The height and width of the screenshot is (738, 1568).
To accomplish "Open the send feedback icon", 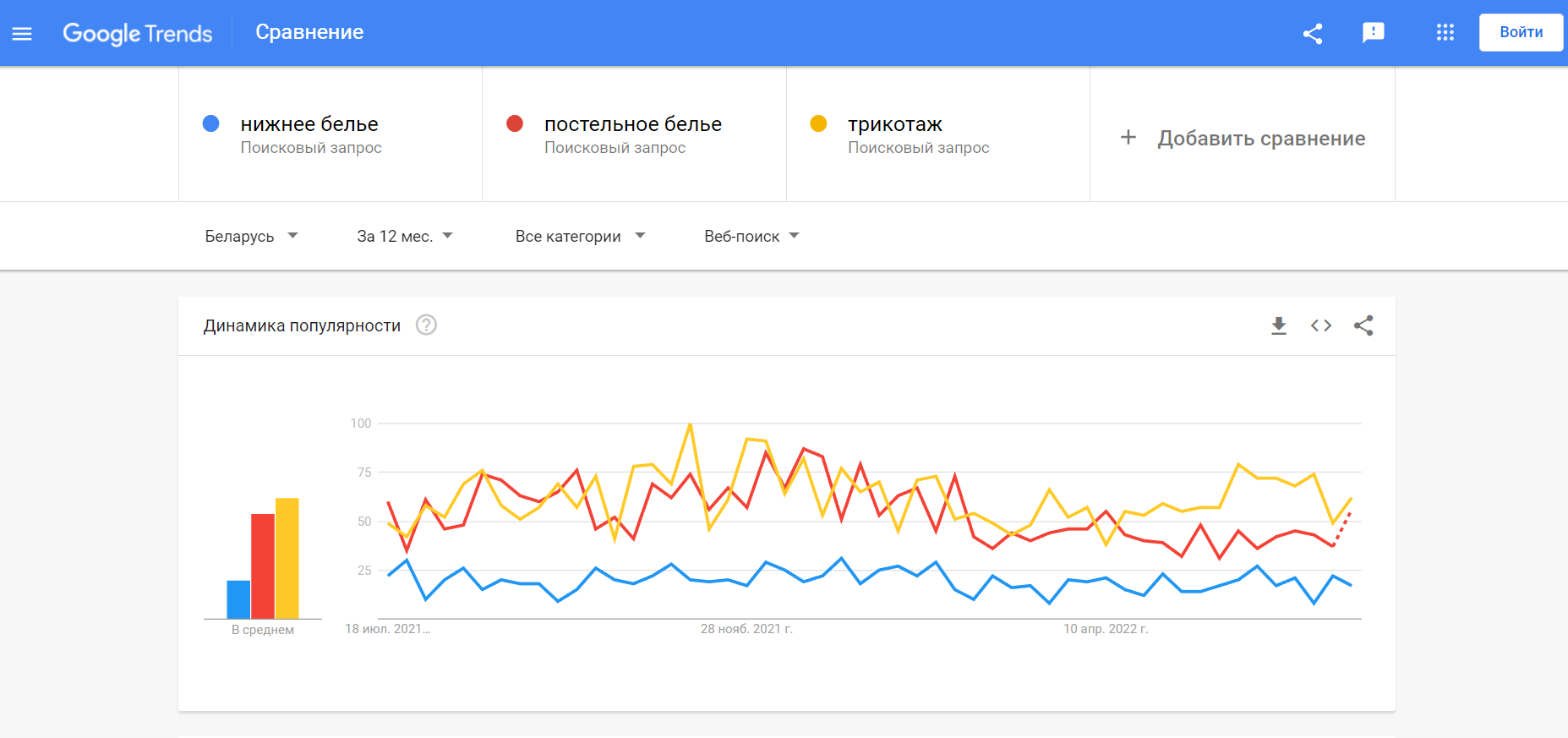I will [1374, 33].
